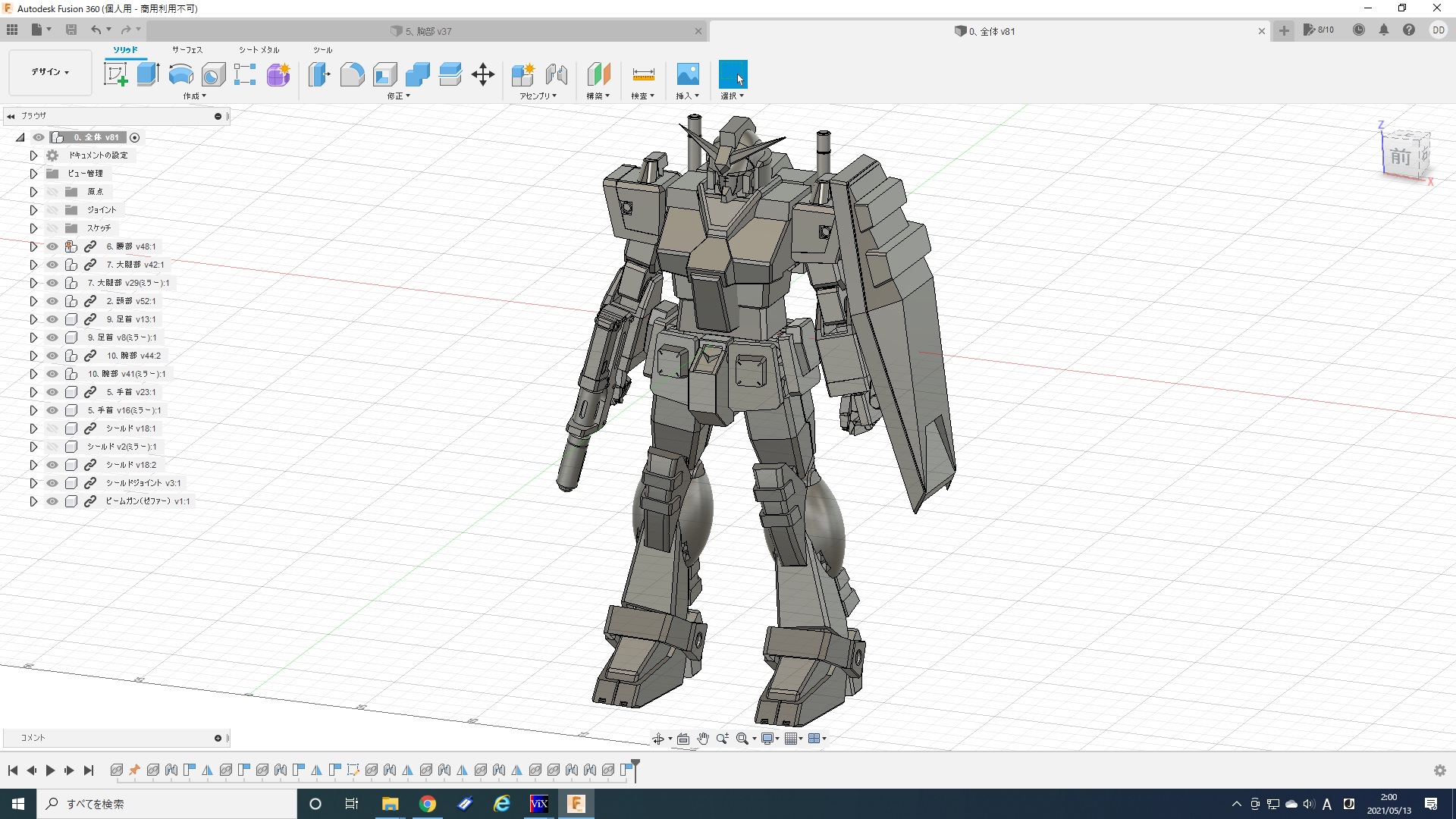Show the スケッチ folder via eye icon
Viewport: 1456px width, 819px height.
[52, 228]
